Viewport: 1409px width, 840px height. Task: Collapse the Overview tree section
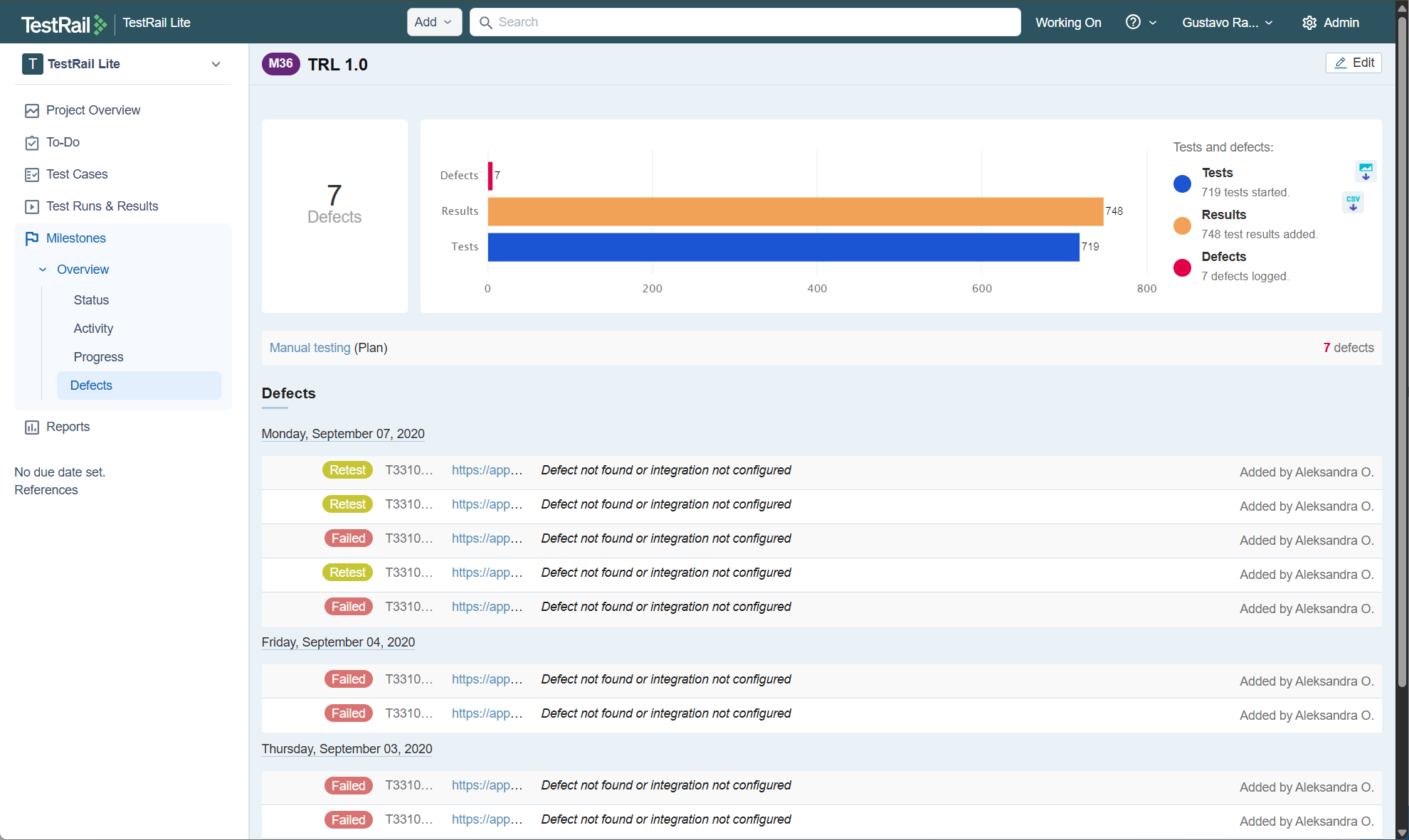click(x=43, y=270)
